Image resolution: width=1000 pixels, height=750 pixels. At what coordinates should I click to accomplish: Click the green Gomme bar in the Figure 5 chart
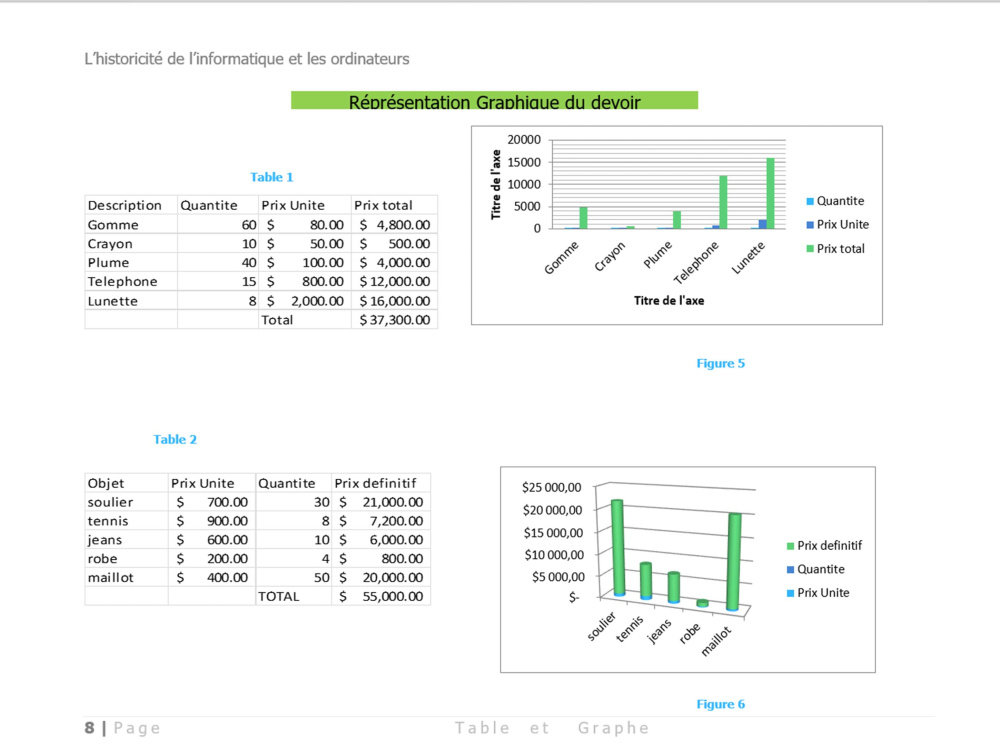584,217
